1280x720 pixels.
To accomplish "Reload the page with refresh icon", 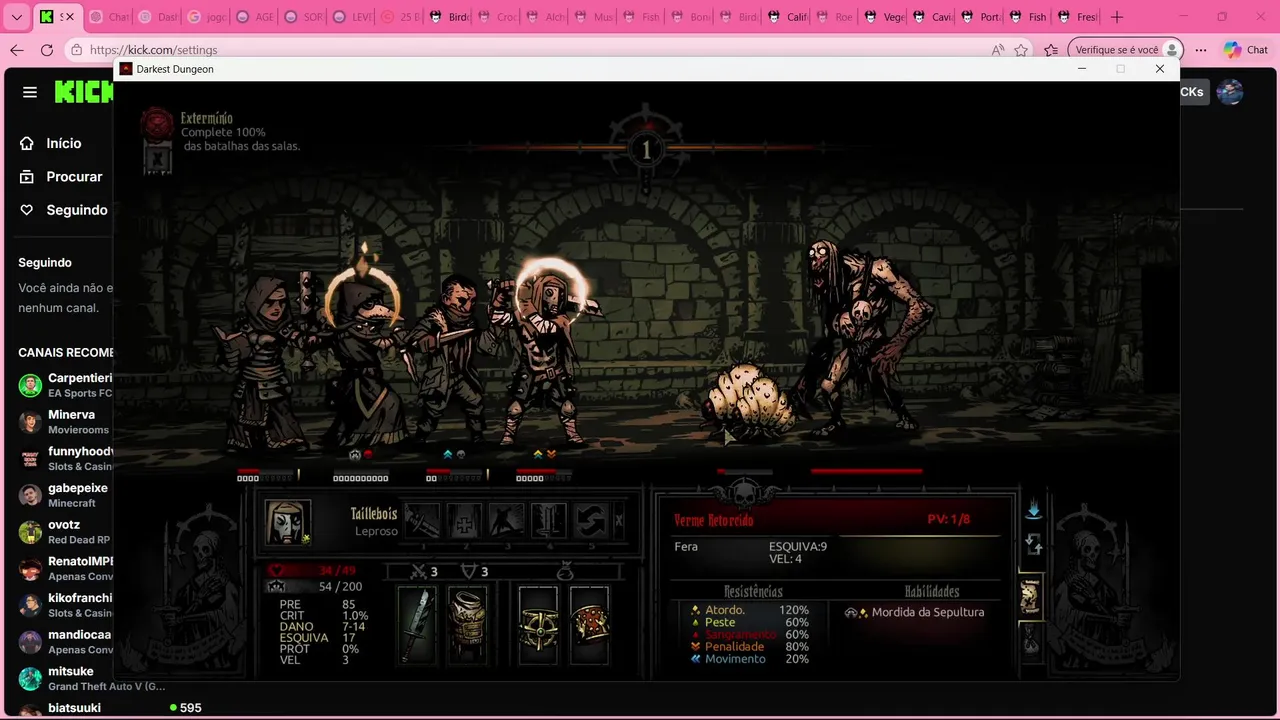I will (47, 49).
